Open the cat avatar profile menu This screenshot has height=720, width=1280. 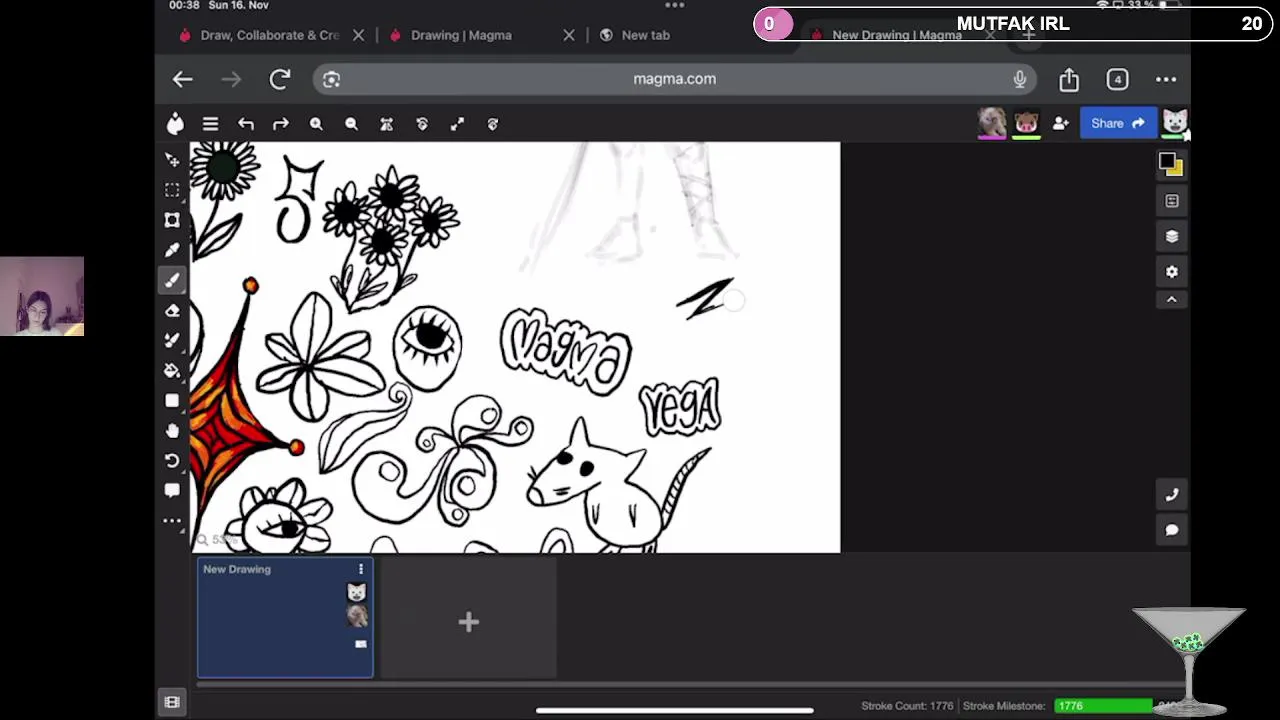click(1175, 123)
